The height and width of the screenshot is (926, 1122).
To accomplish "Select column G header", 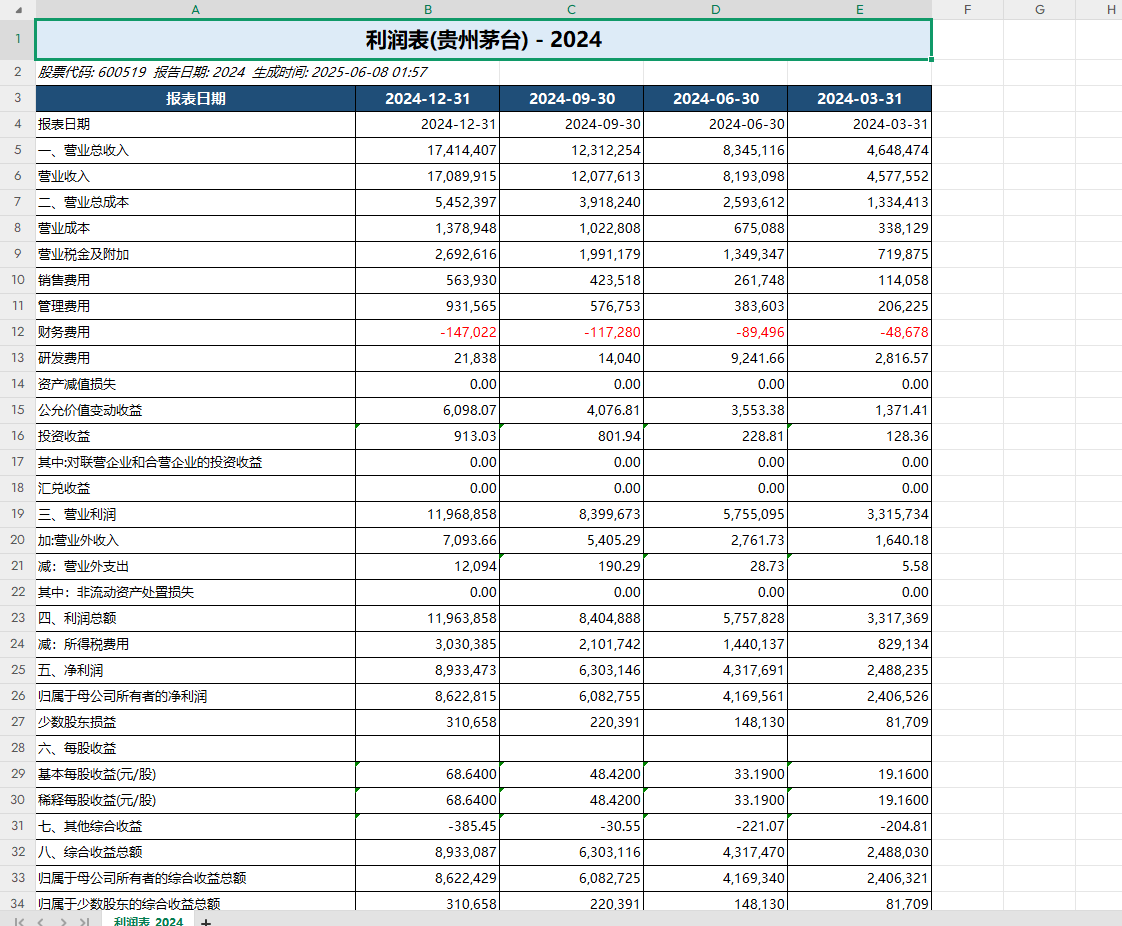I will 1040,9.
